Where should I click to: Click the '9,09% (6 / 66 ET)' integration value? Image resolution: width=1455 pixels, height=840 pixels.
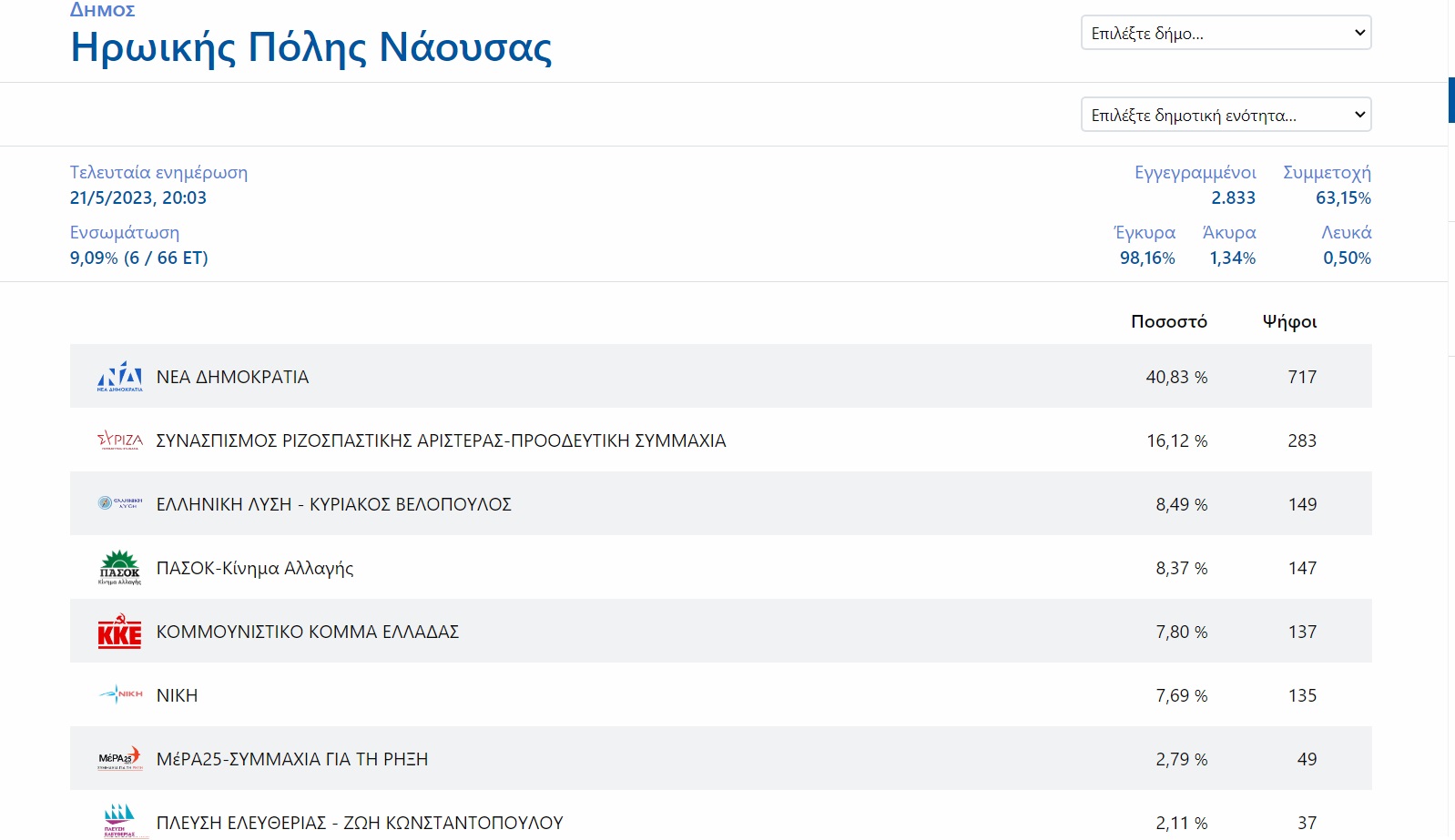139,258
